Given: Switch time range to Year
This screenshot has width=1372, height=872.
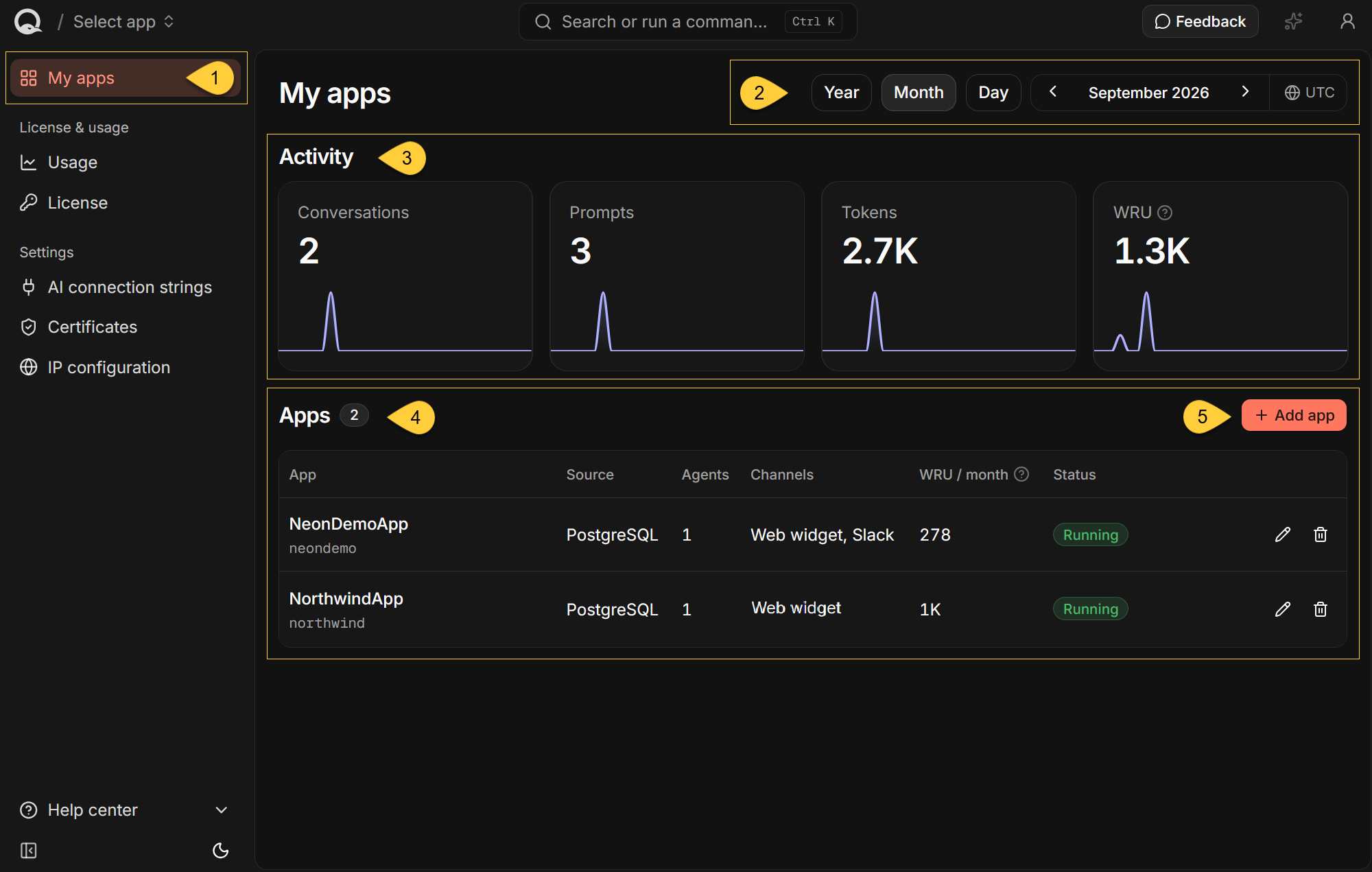Looking at the screenshot, I should click(841, 93).
